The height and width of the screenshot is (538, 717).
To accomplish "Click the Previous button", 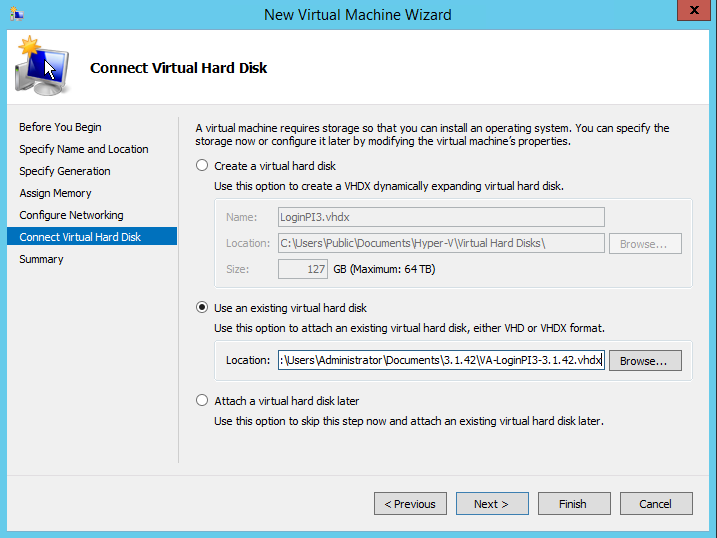I will click(410, 504).
